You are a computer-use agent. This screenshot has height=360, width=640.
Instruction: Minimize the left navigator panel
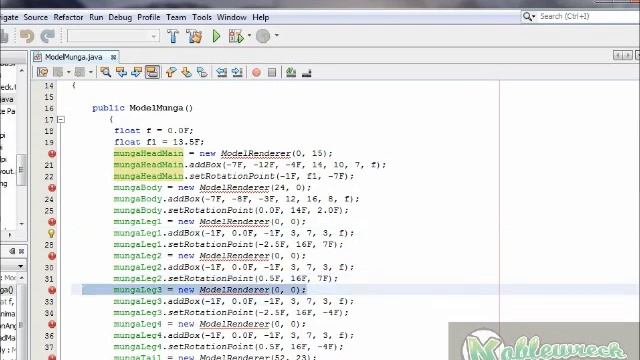pos(13,251)
